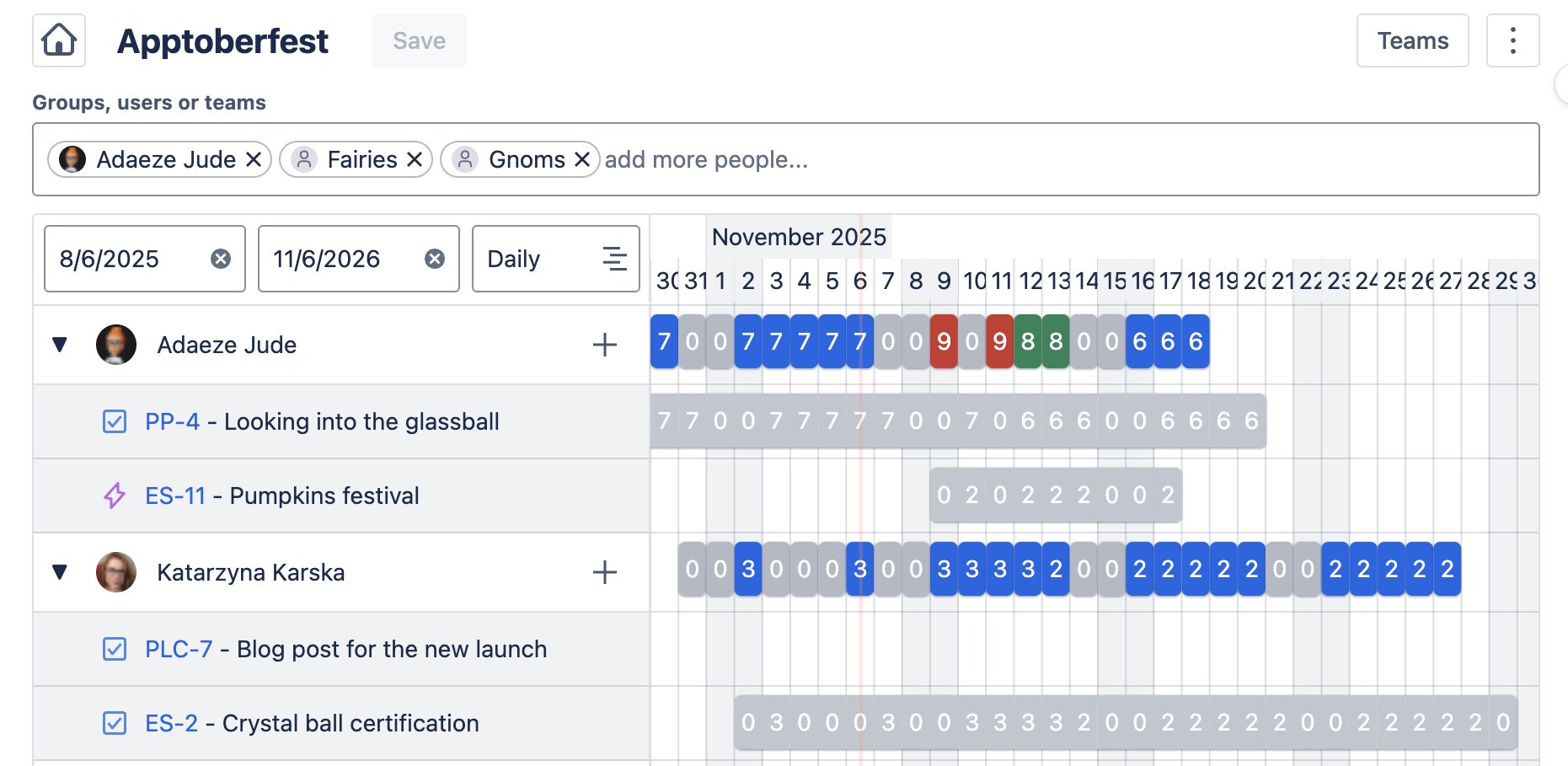Open the Teams button

point(1412,40)
